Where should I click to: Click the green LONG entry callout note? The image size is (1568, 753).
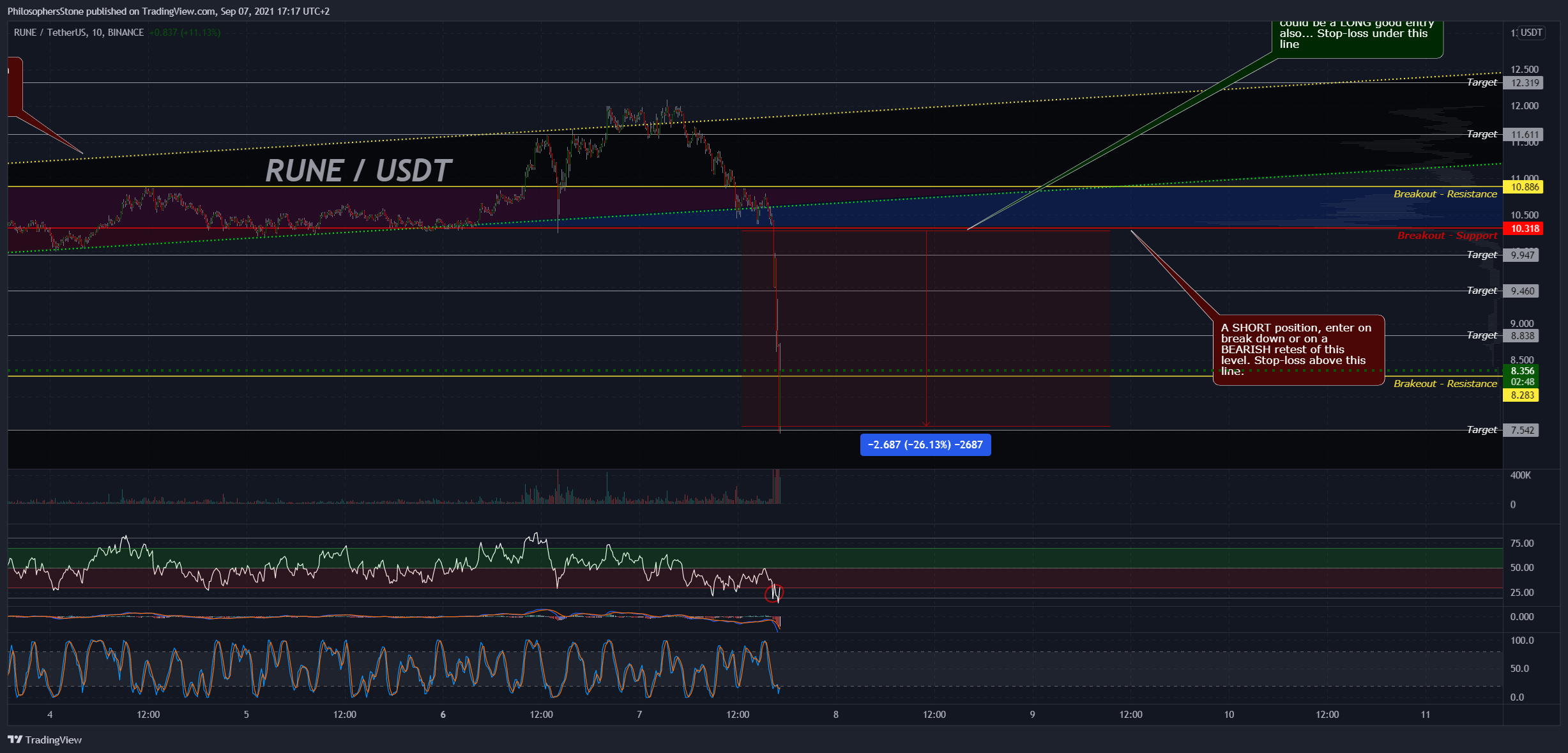[x=1357, y=38]
